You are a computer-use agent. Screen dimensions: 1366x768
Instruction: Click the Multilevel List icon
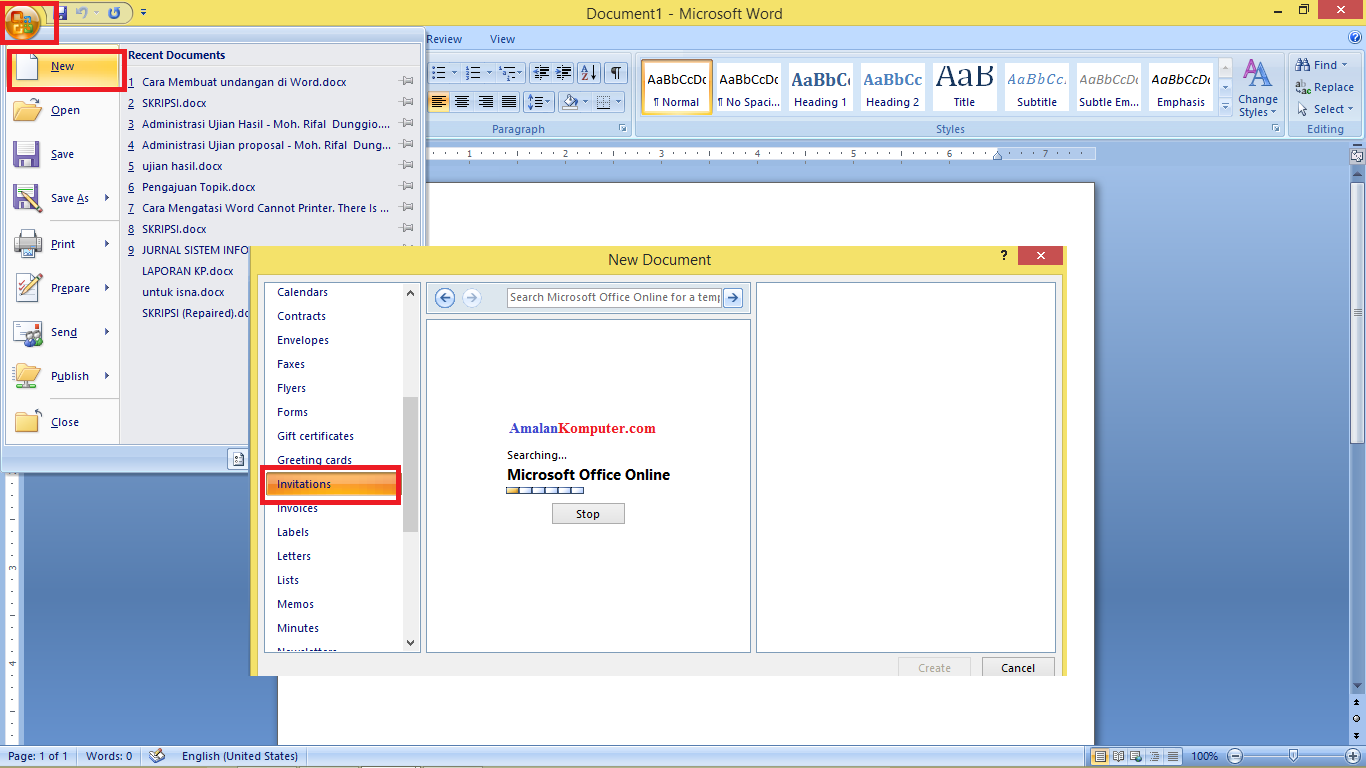(x=510, y=72)
